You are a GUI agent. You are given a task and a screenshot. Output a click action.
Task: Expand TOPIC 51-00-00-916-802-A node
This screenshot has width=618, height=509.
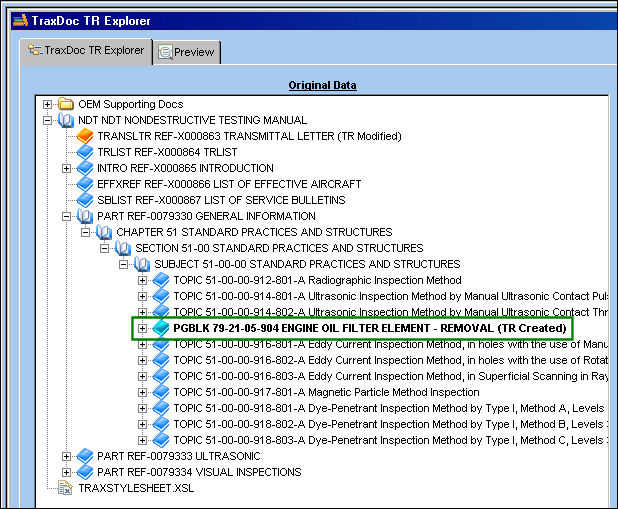(x=142, y=361)
